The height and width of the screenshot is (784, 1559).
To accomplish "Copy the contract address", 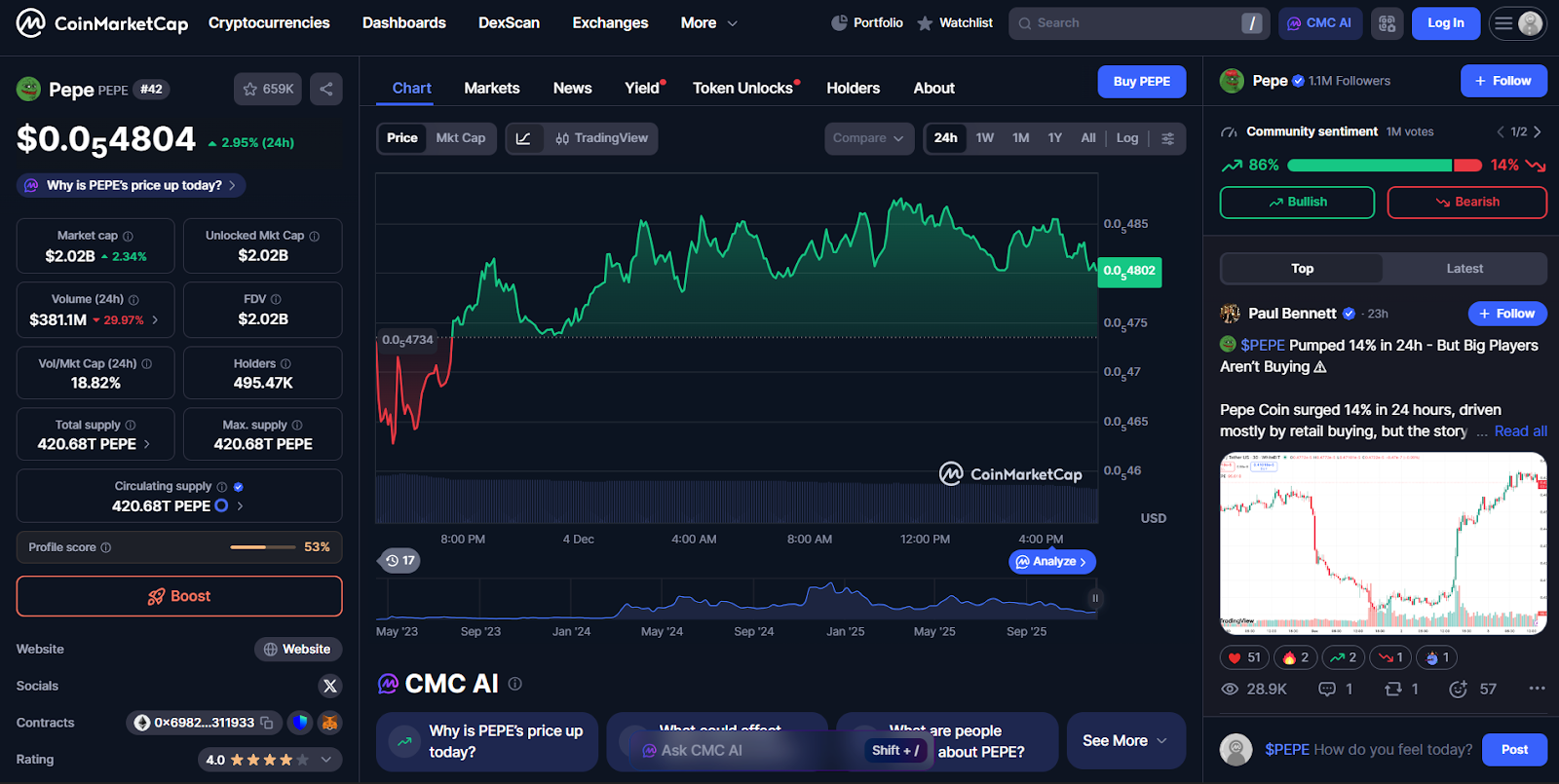I will (x=267, y=723).
